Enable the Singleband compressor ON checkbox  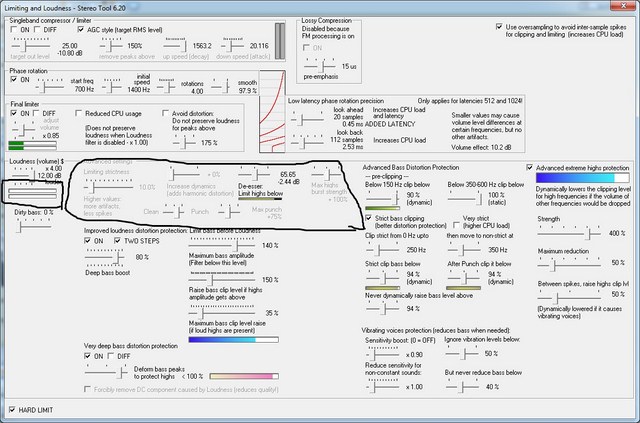point(14,29)
